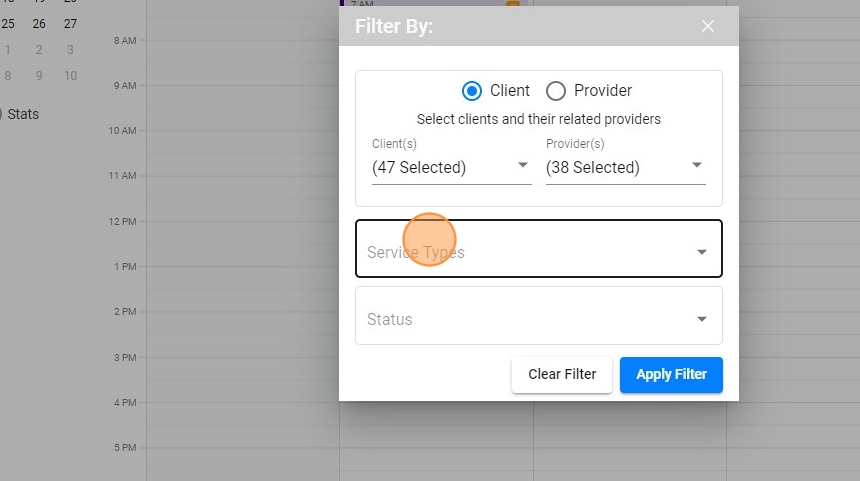The height and width of the screenshot is (481, 860).
Task: Click the Status dropdown arrow icon
Action: pyautogui.click(x=702, y=319)
